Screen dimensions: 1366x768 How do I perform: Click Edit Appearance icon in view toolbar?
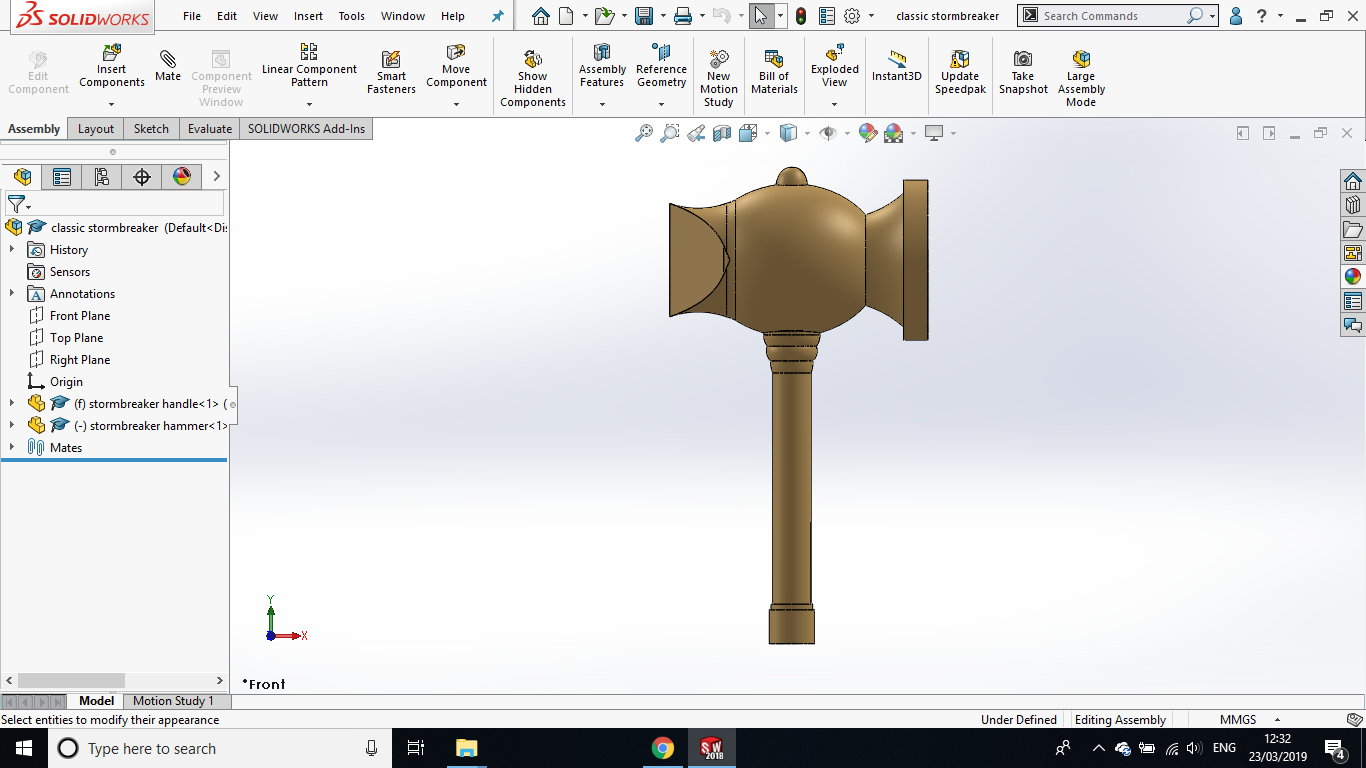coord(867,133)
